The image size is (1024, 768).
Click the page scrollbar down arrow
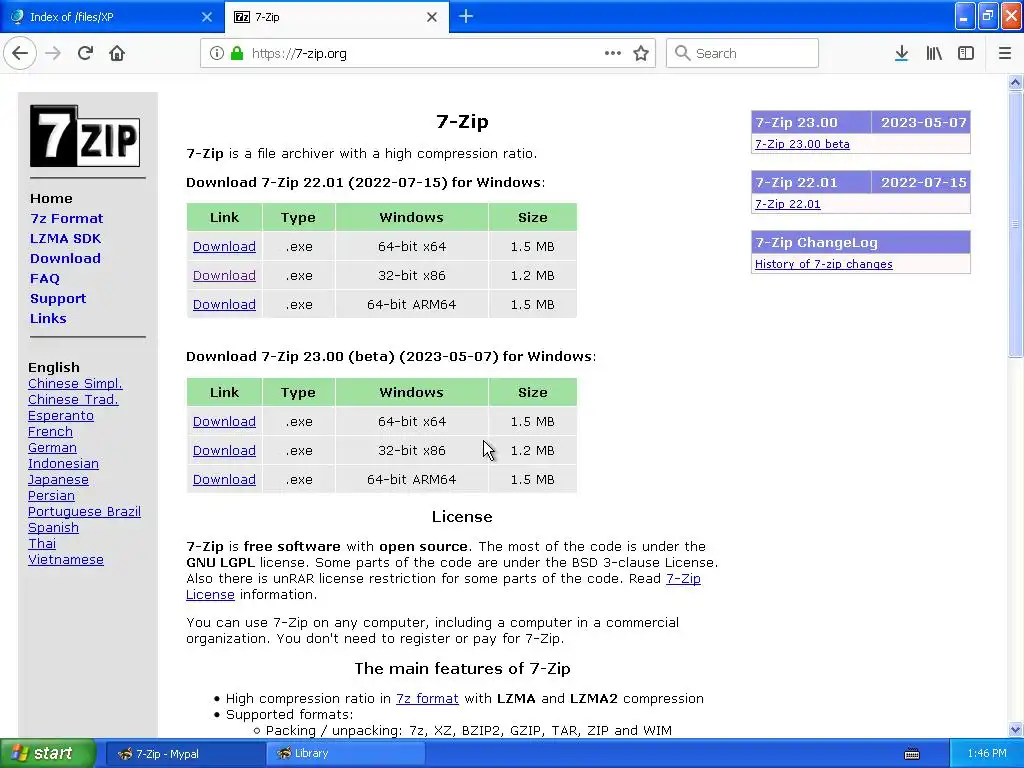(x=1015, y=729)
